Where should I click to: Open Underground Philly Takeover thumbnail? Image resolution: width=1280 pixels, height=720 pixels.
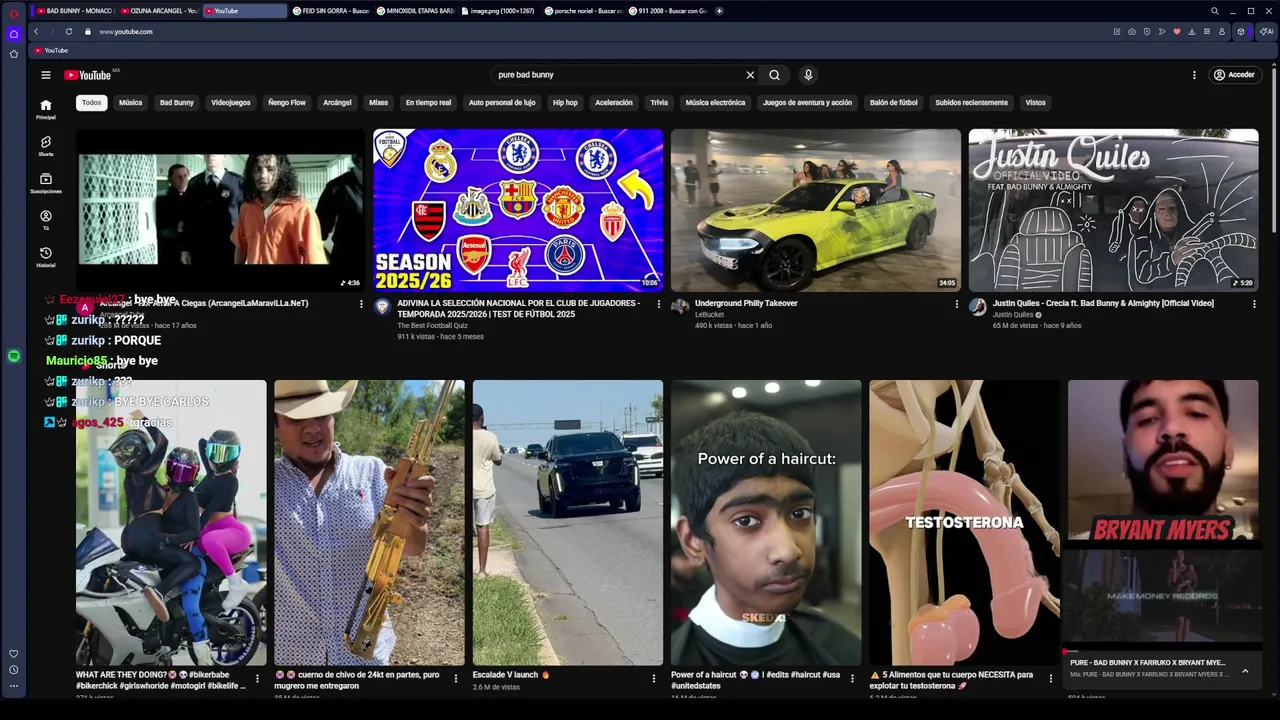[x=815, y=210]
